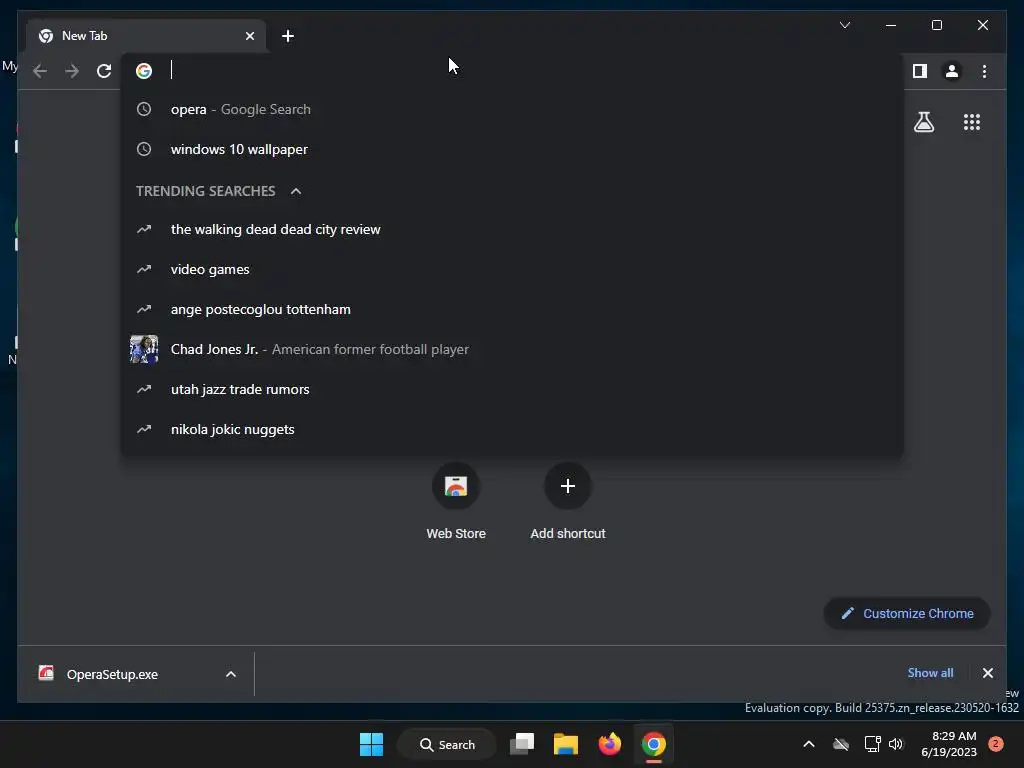Open the Web Store shortcut
This screenshot has width=1024, height=768.
(456, 502)
